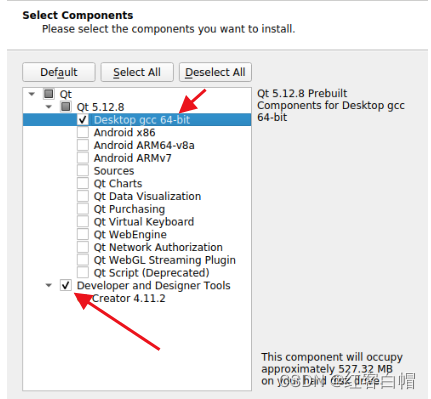Check the Android ARMv7 checkbox
Viewport: 431px width, 399px height.
click(x=83, y=157)
